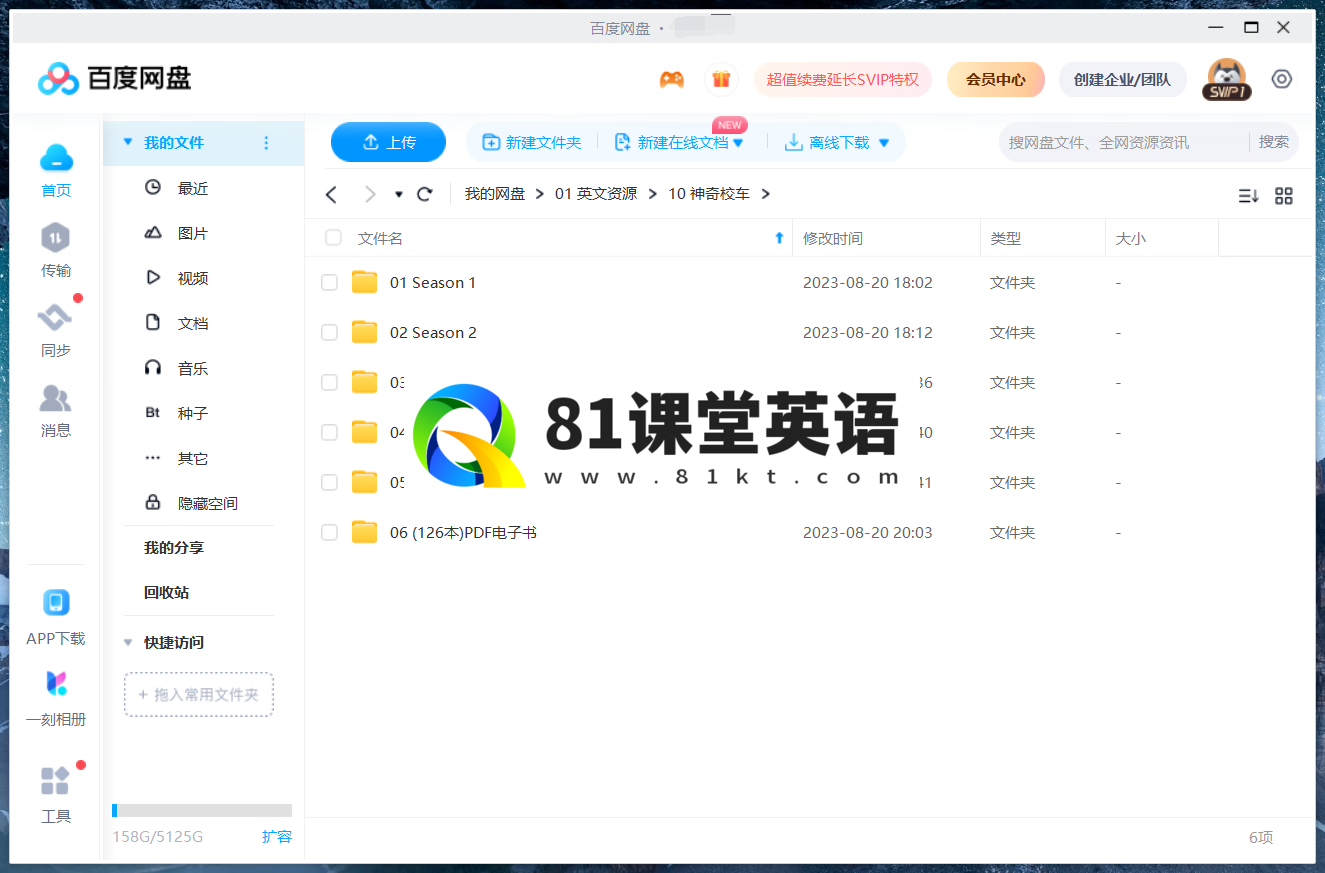Open the 传输 transfer panel

coord(56,238)
